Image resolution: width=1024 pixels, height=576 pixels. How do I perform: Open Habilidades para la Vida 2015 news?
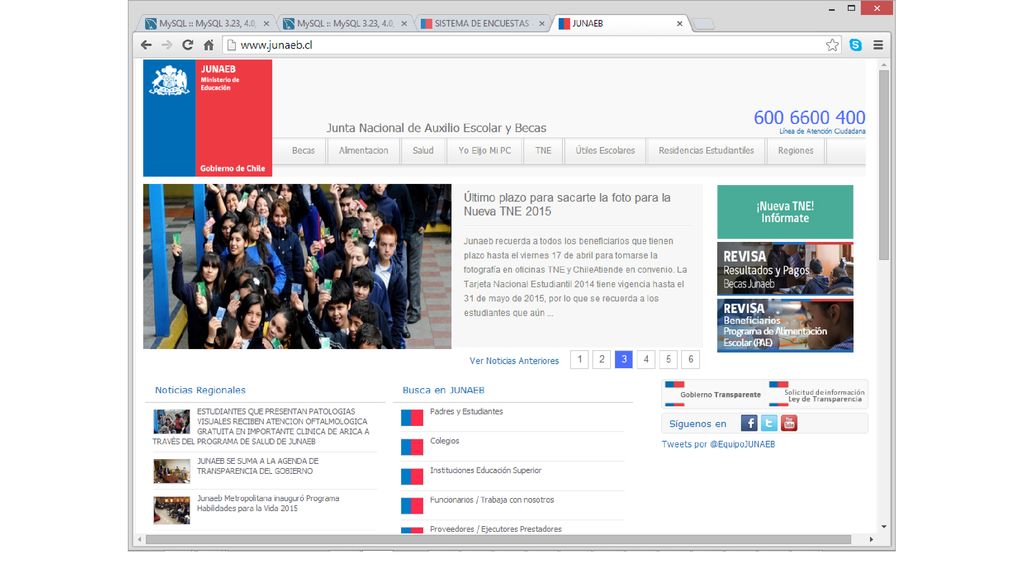click(268, 503)
